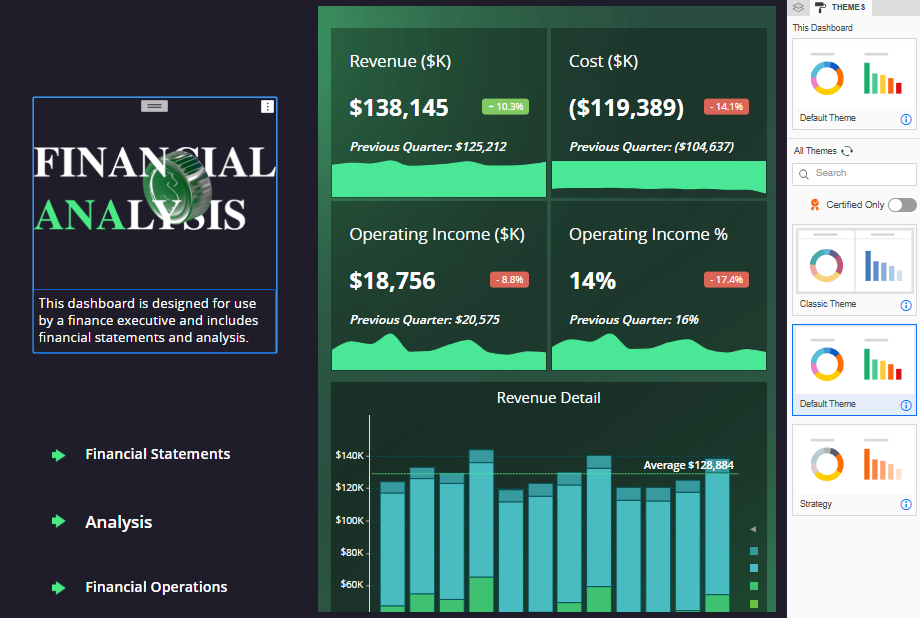Apply the Strategy theme thumbnail
Viewport: 920px width, 618px height.
854,462
